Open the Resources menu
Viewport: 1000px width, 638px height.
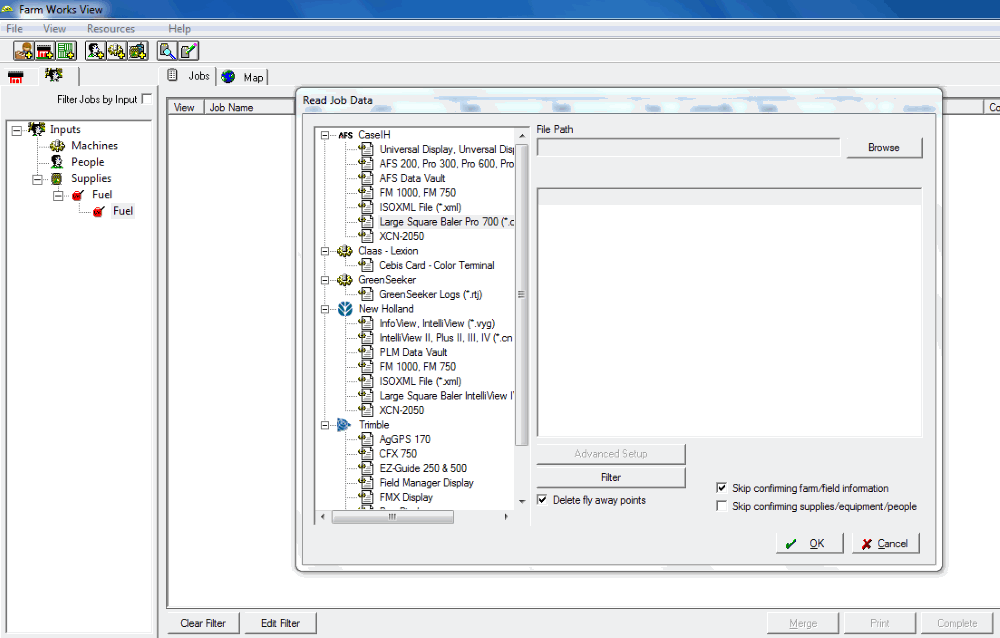pos(111,29)
